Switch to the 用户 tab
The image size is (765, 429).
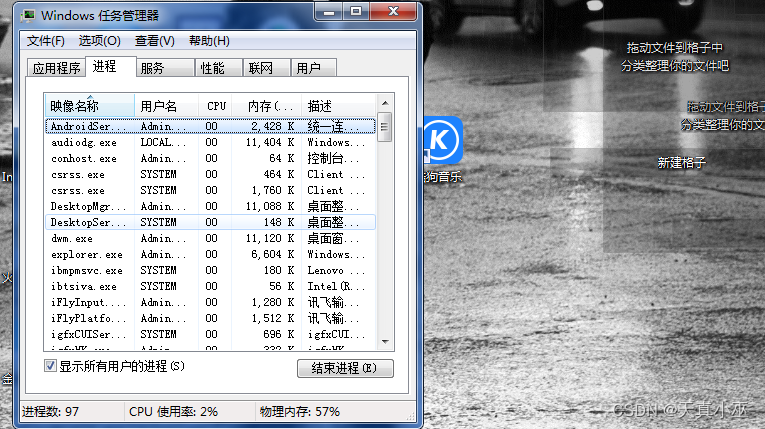(313, 68)
